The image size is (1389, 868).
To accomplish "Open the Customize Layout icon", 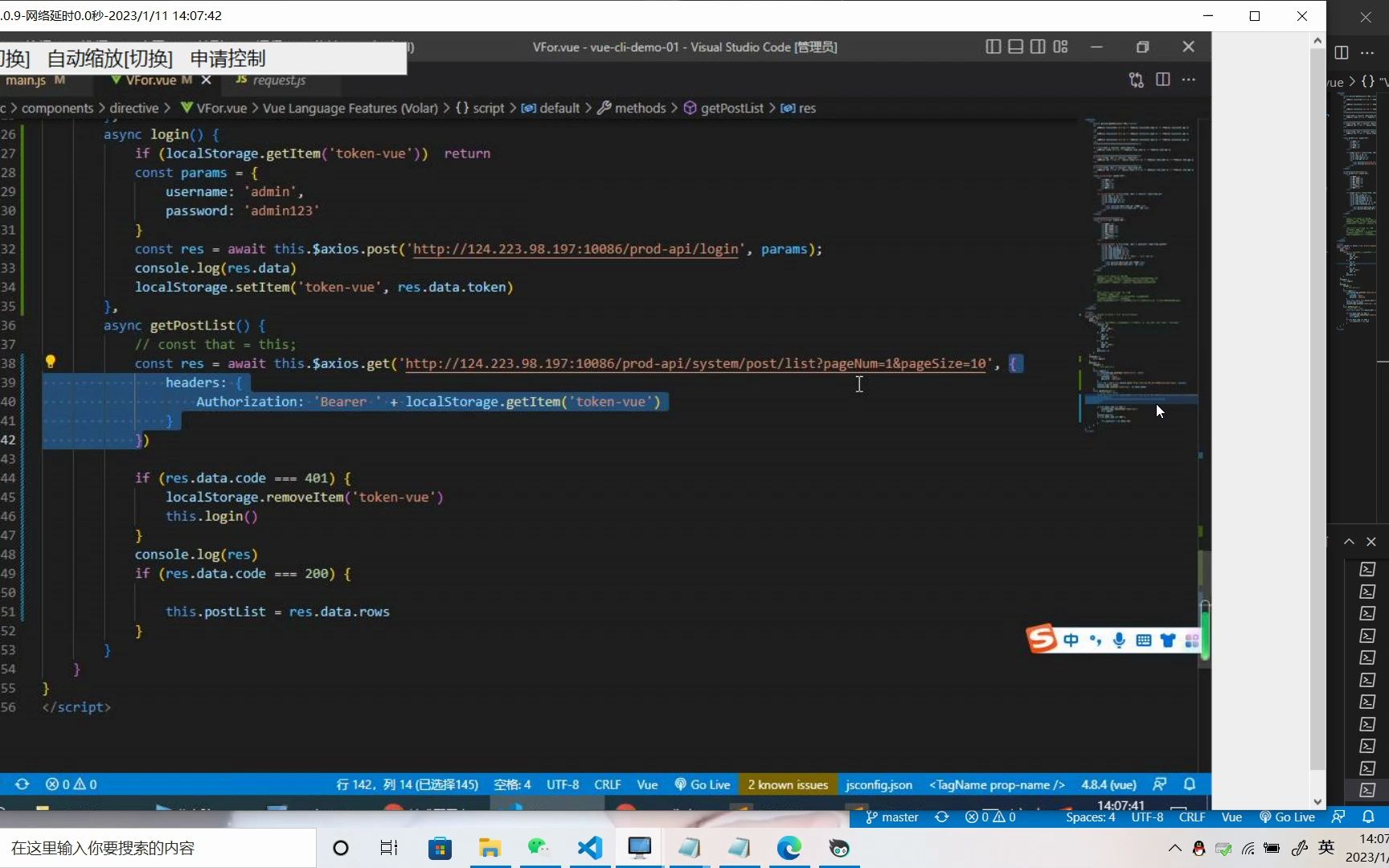I will point(1061,47).
